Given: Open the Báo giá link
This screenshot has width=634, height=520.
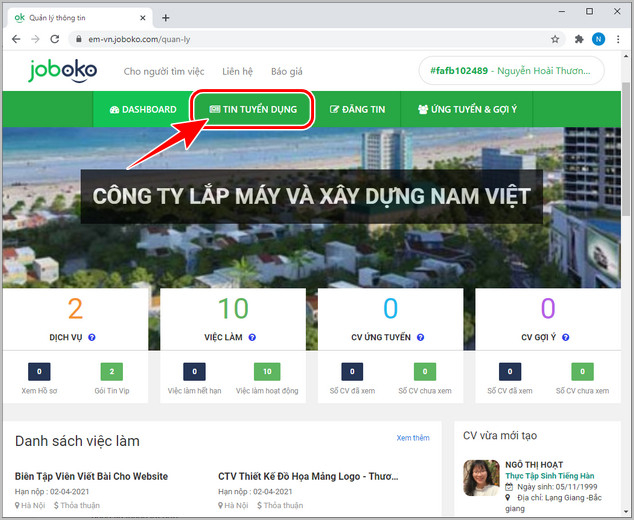Looking at the screenshot, I should [x=287, y=72].
